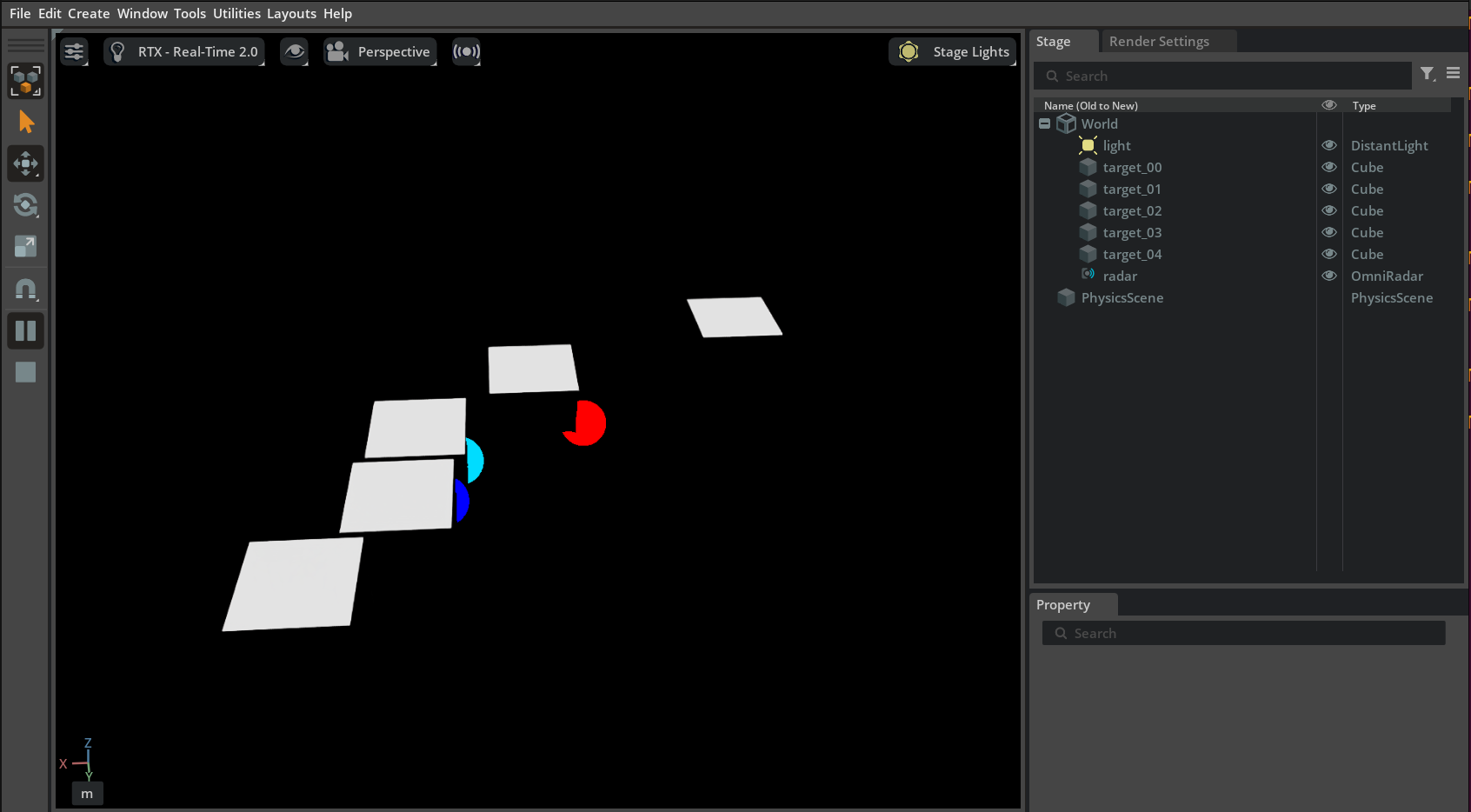Toggle the magnet snap tool
Viewport: 1471px width, 812px height.
click(26, 289)
